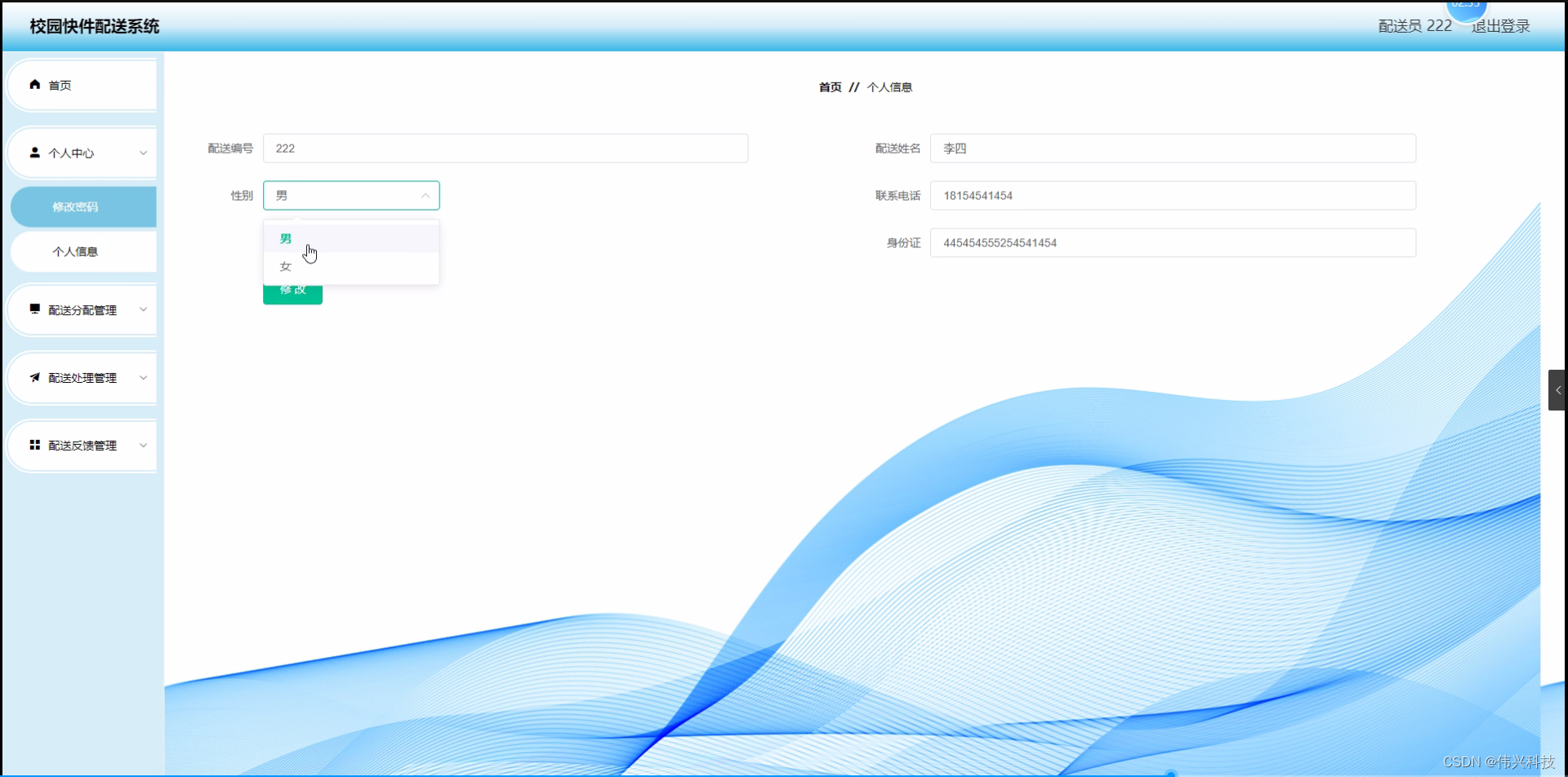Click the home icon beside 首页

pos(34,84)
